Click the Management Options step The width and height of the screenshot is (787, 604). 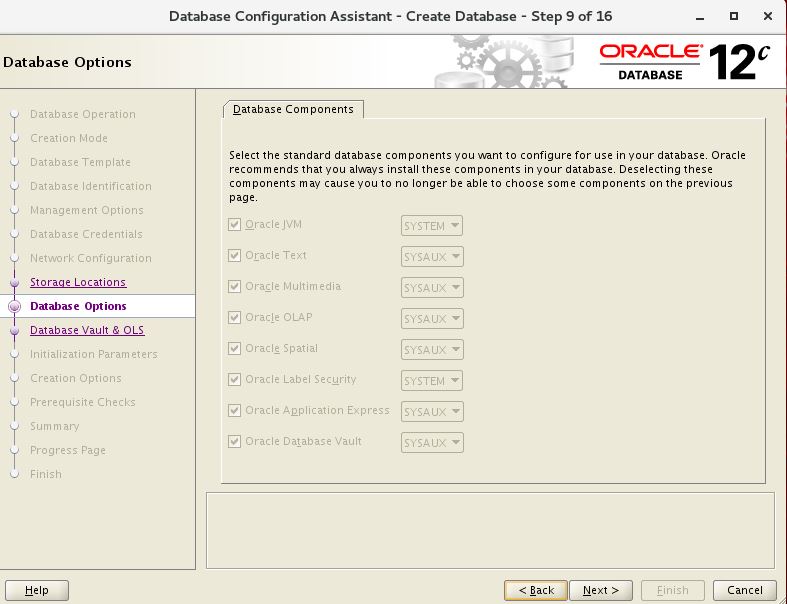[87, 210]
